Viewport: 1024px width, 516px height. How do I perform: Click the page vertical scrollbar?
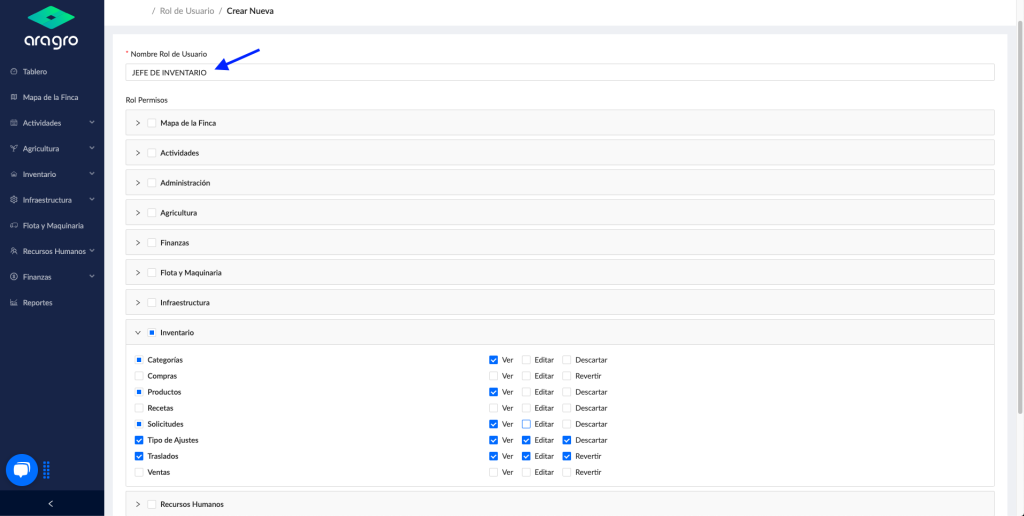click(x=1020, y=216)
